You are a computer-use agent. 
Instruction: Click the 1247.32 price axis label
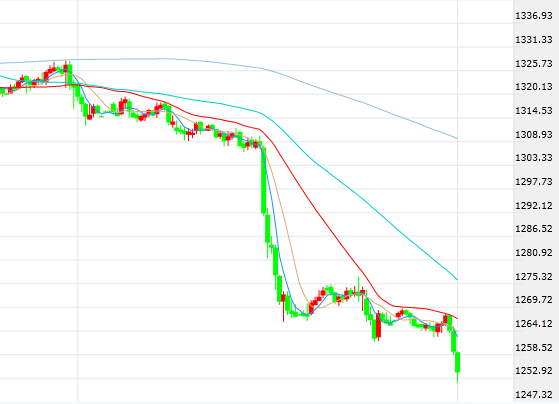[x=534, y=394]
